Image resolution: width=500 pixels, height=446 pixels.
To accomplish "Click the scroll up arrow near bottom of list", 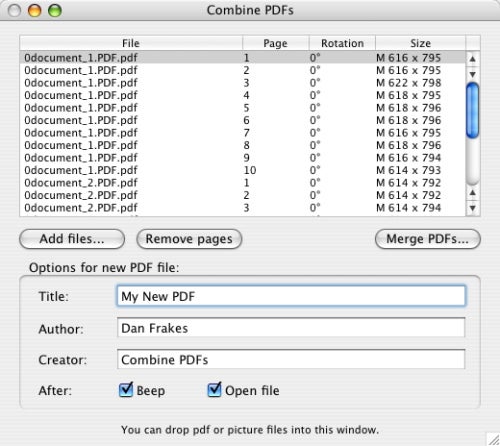I will coord(473,193).
